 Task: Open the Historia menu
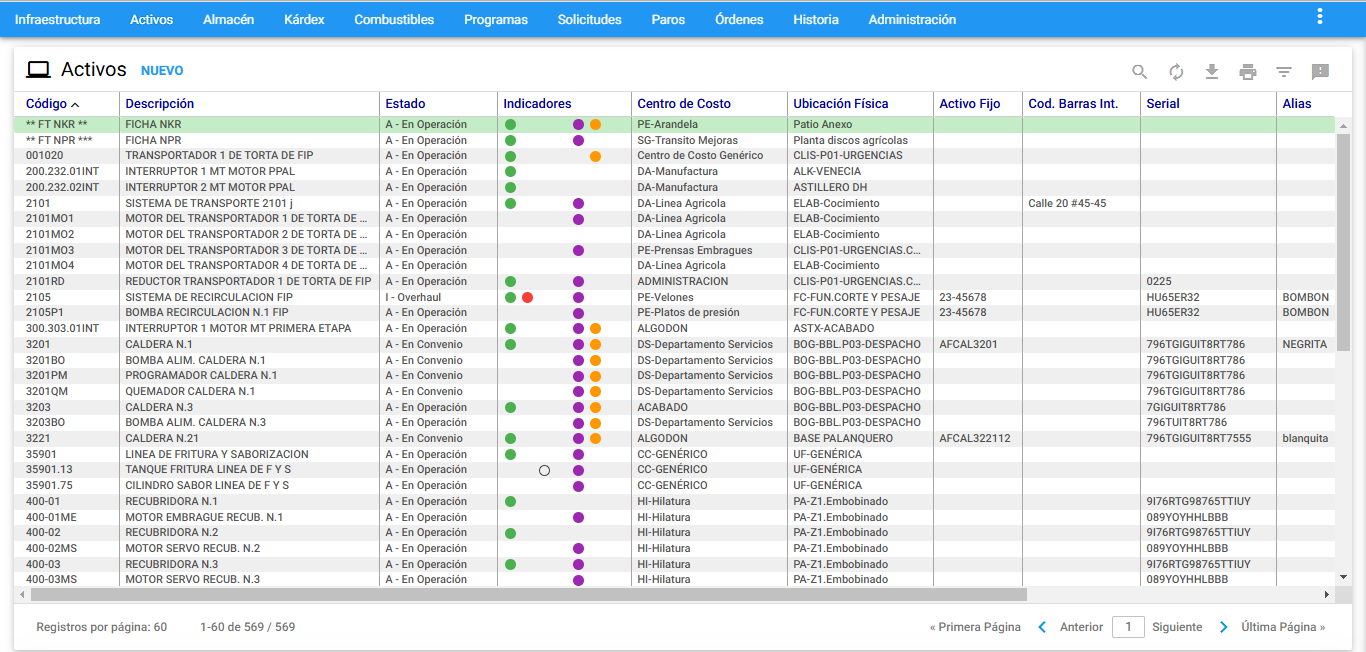click(816, 19)
